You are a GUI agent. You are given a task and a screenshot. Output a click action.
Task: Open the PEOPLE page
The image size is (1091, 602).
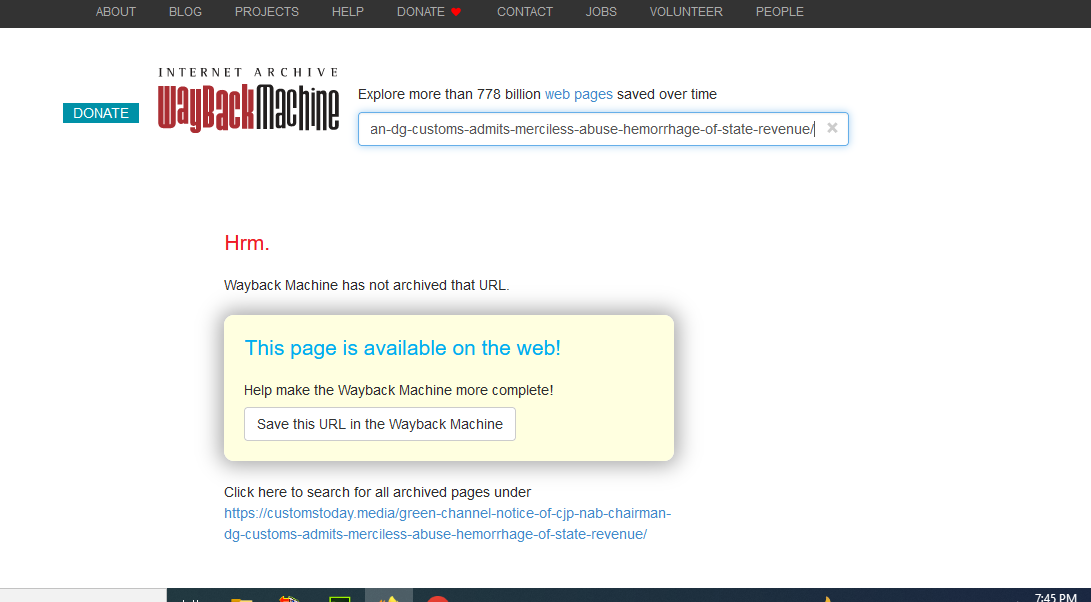(x=779, y=12)
